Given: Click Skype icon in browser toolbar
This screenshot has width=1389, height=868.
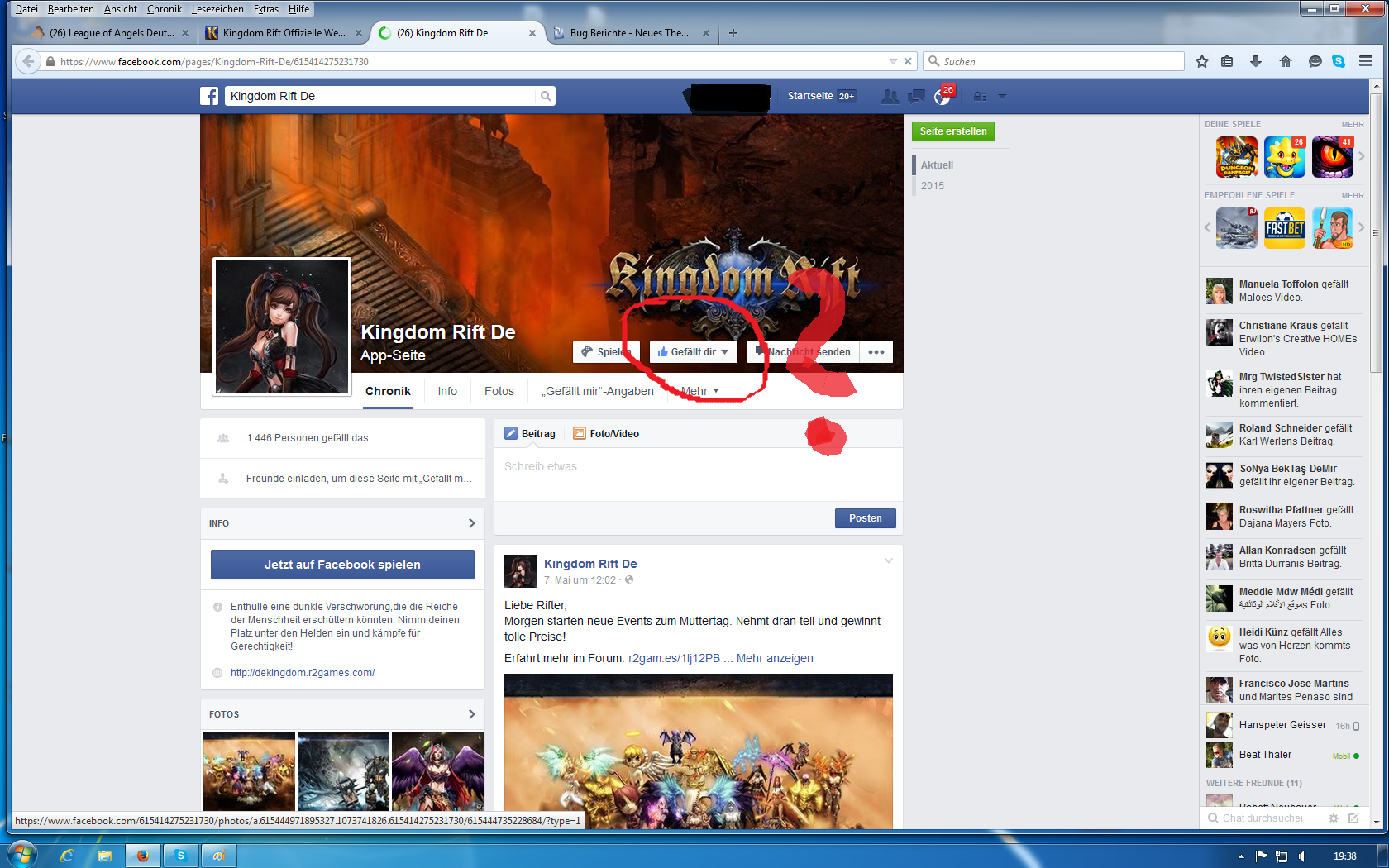Looking at the screenshot, I should [1339, 61].
